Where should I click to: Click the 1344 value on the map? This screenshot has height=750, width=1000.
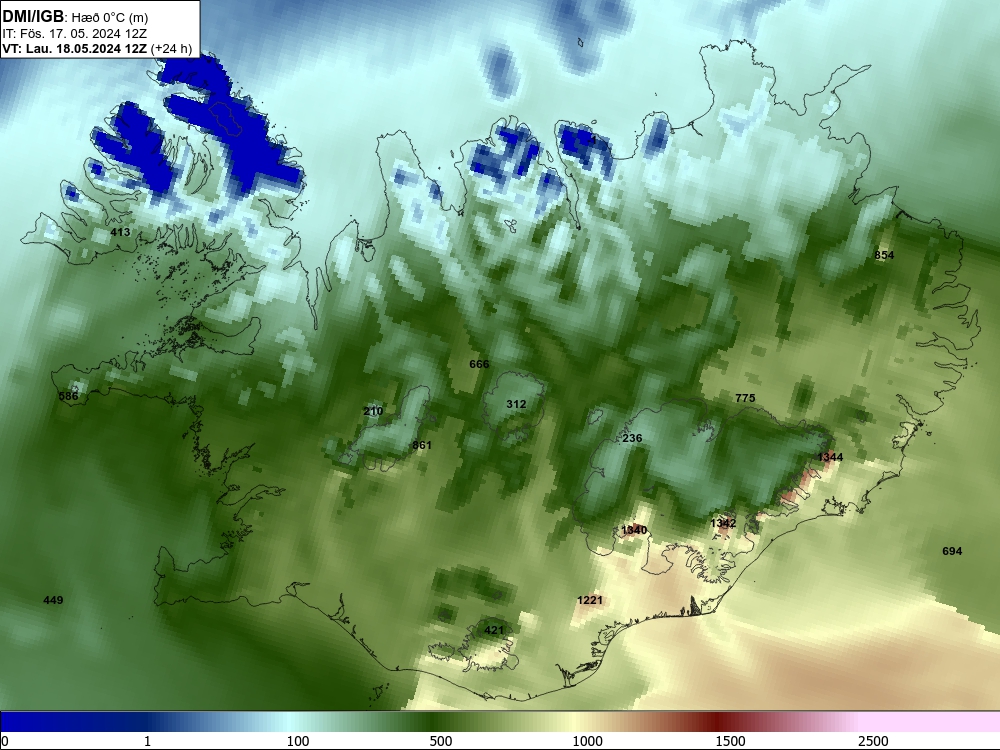pos(830,457)
